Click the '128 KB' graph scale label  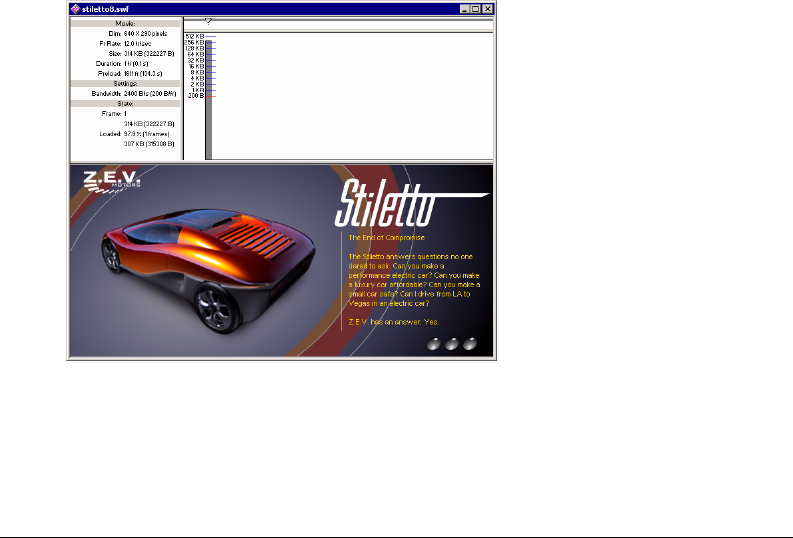pos(195,49)
